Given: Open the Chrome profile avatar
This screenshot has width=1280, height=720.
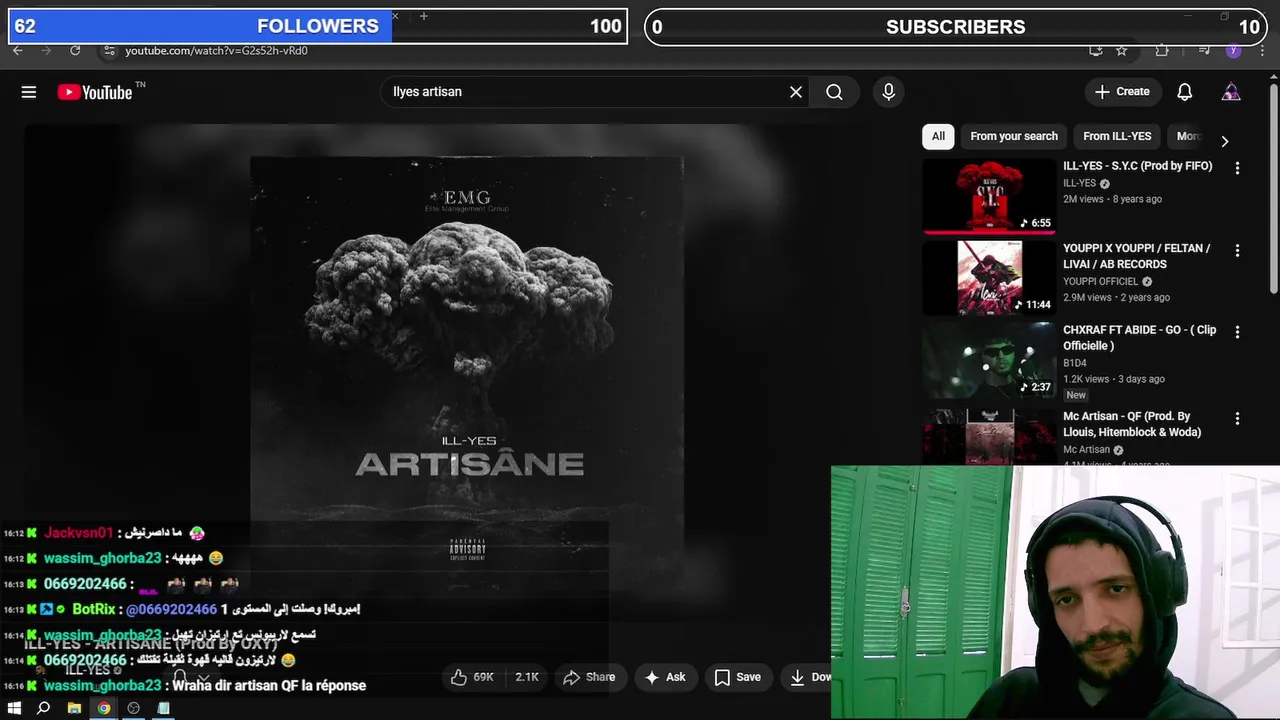Looking at the screenshot, I should tap(1233, 50).
